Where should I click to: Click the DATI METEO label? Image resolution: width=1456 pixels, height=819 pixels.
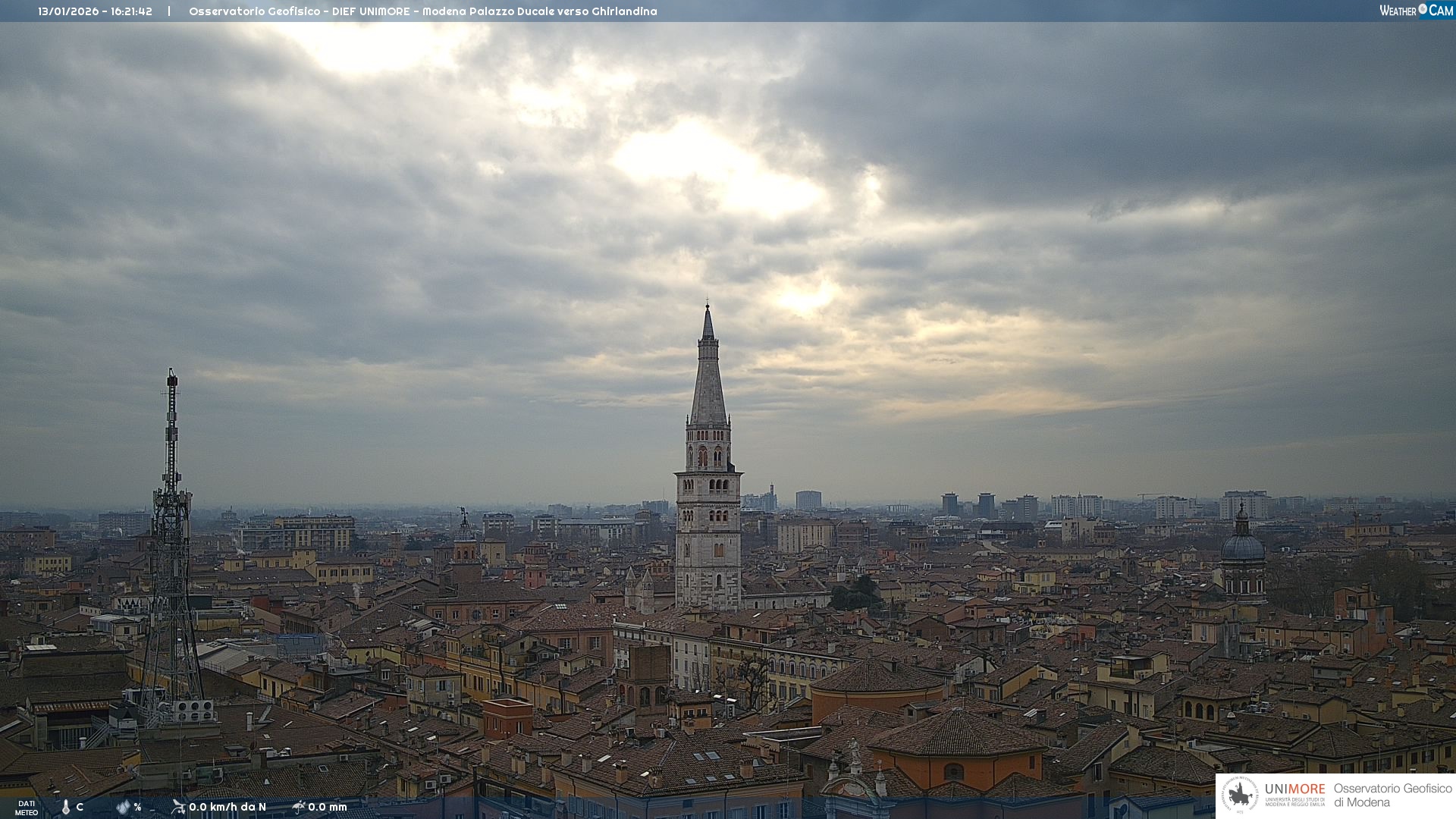(27, 808)
